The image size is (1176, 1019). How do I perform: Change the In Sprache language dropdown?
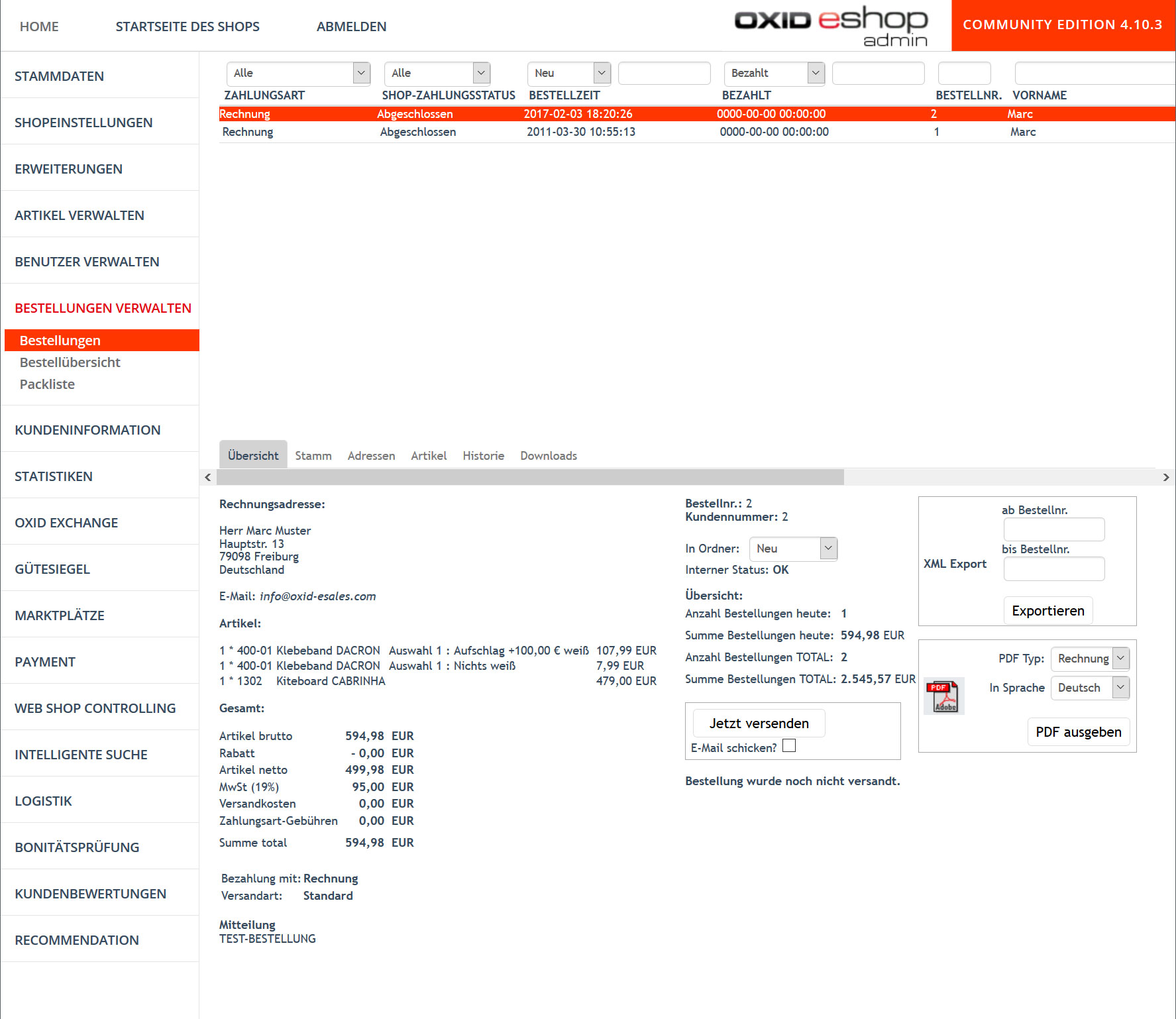coord(1089,688)
